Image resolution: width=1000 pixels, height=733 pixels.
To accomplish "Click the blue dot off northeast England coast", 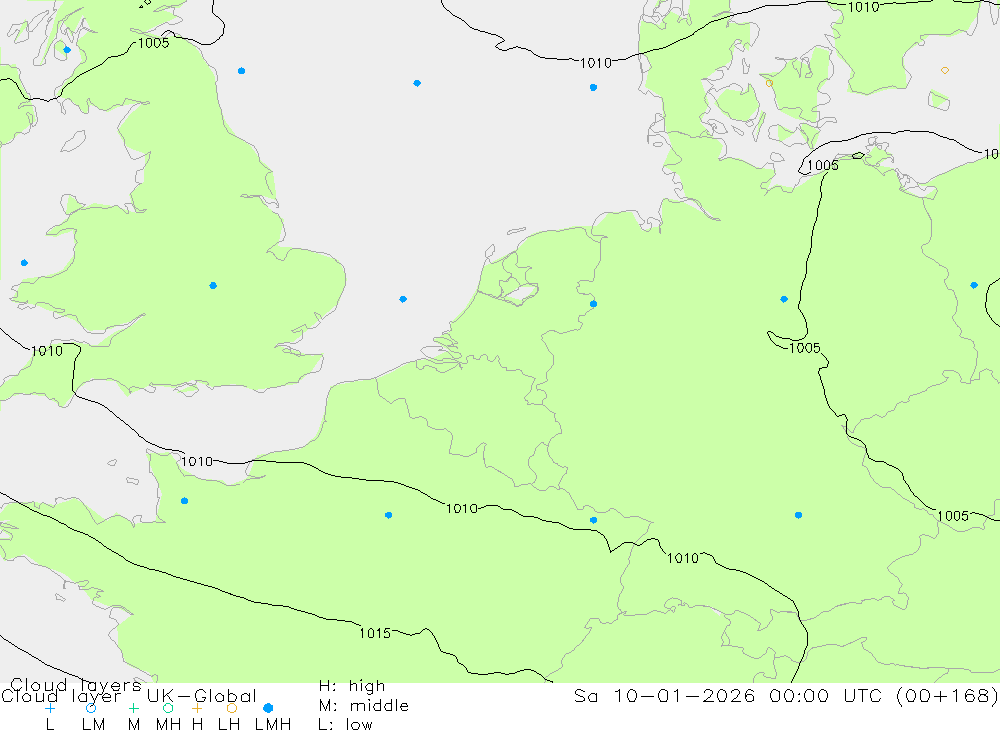I will 241,71.
